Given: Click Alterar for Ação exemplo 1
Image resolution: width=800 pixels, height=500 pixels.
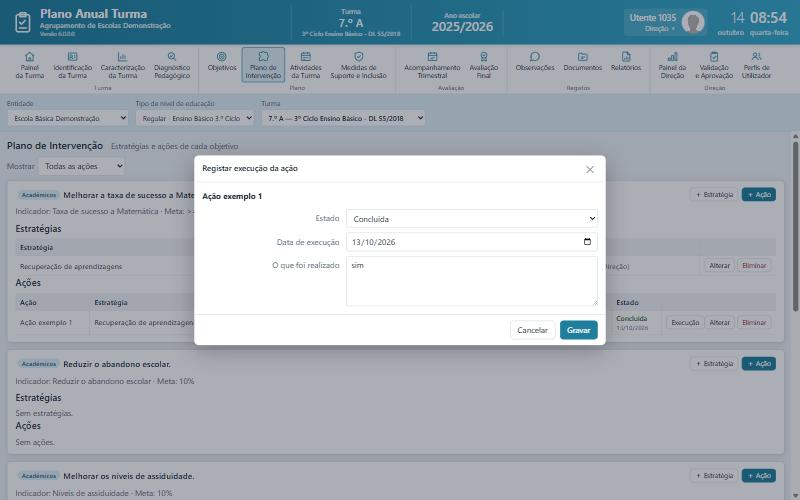Looking at the screenshot, I should tap(719, 322).
